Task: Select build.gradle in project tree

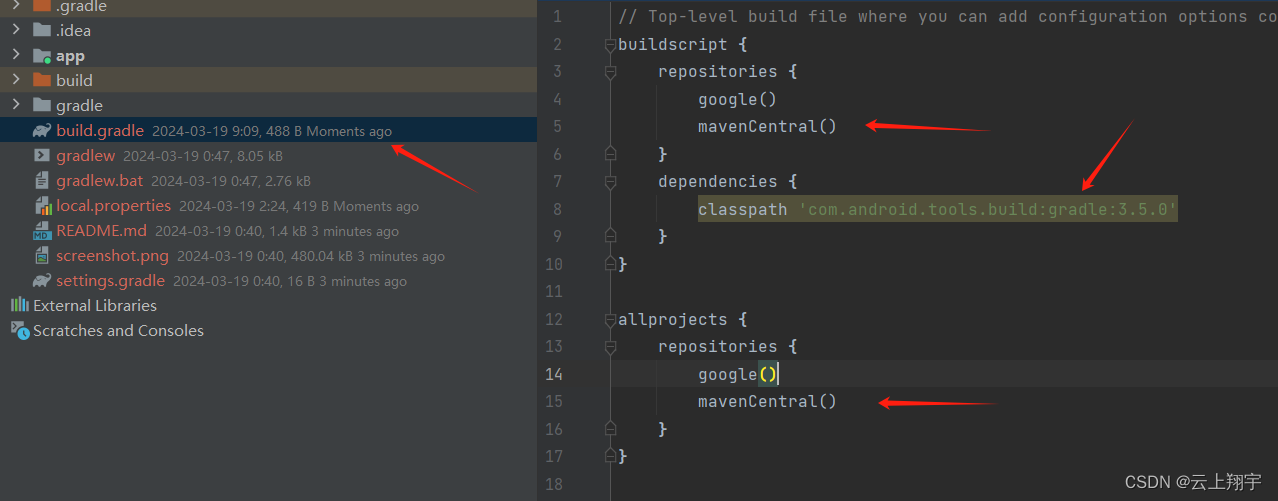Action: tap(100, 130)
